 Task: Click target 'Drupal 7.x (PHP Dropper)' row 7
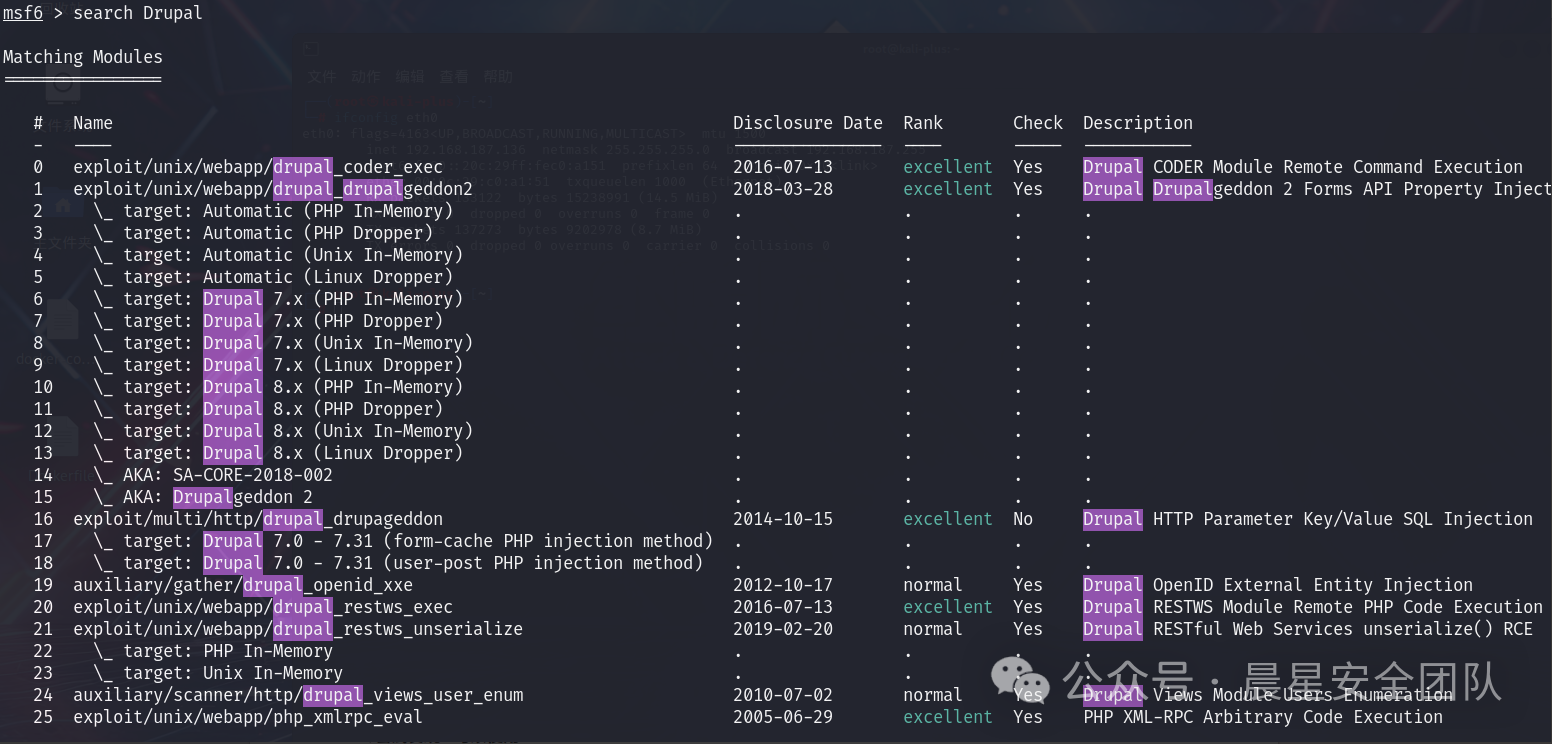pyautogui.click(x=268, y=321)
